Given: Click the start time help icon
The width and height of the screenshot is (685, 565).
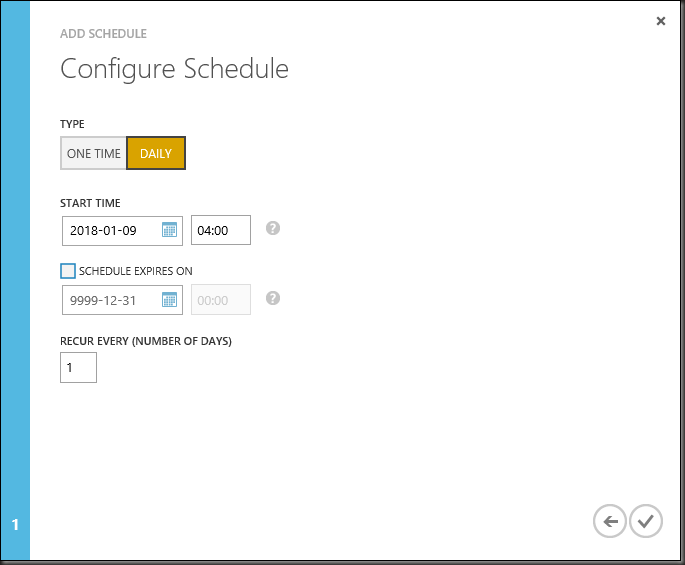Looking at the screenshot, I should coord(273,228).
